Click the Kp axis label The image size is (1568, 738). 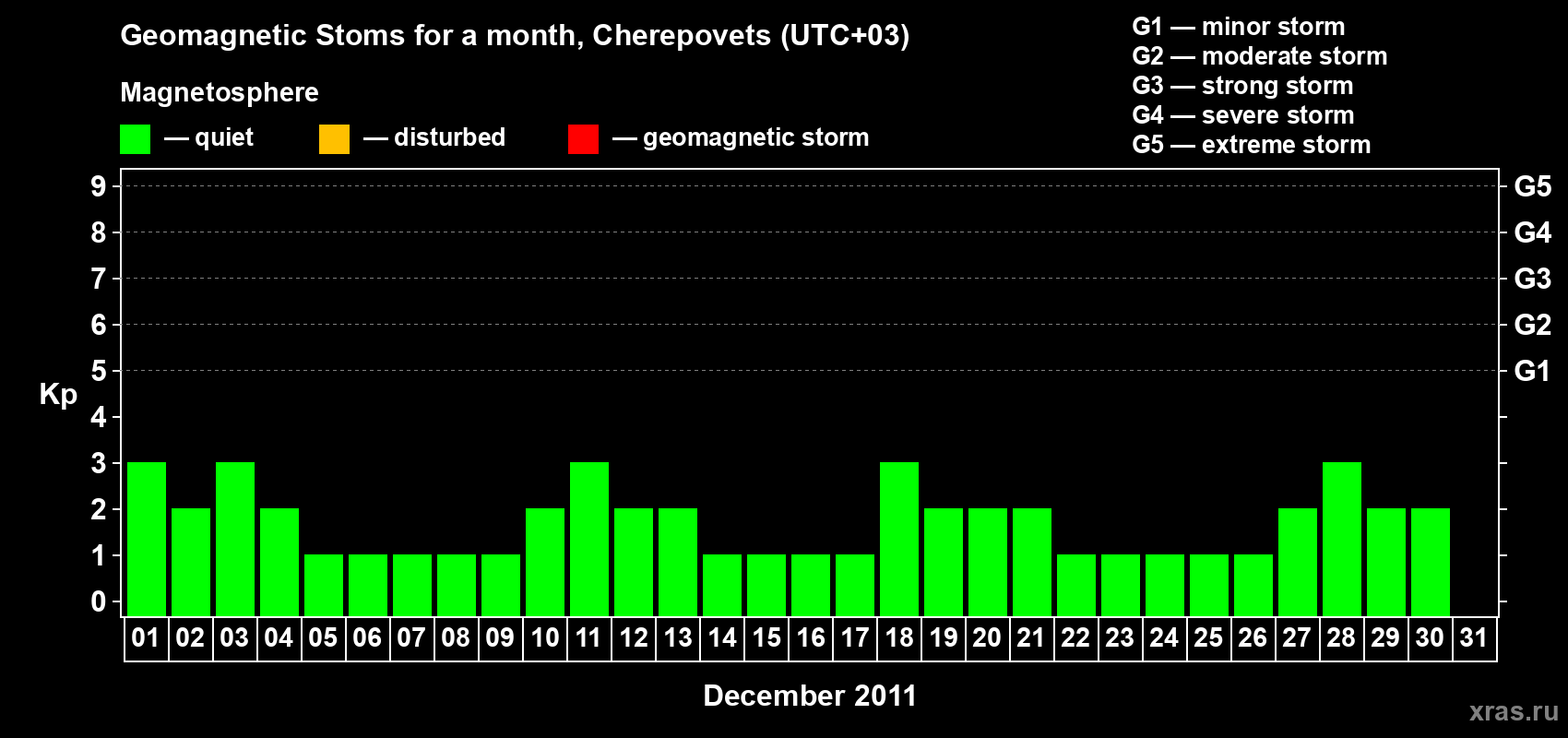tap(58, 395)
